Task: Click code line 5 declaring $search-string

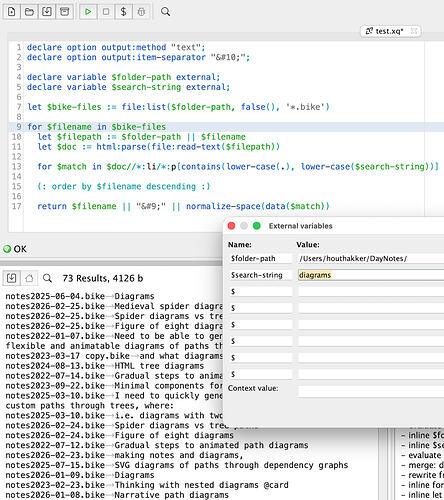Action: (128, 87)
